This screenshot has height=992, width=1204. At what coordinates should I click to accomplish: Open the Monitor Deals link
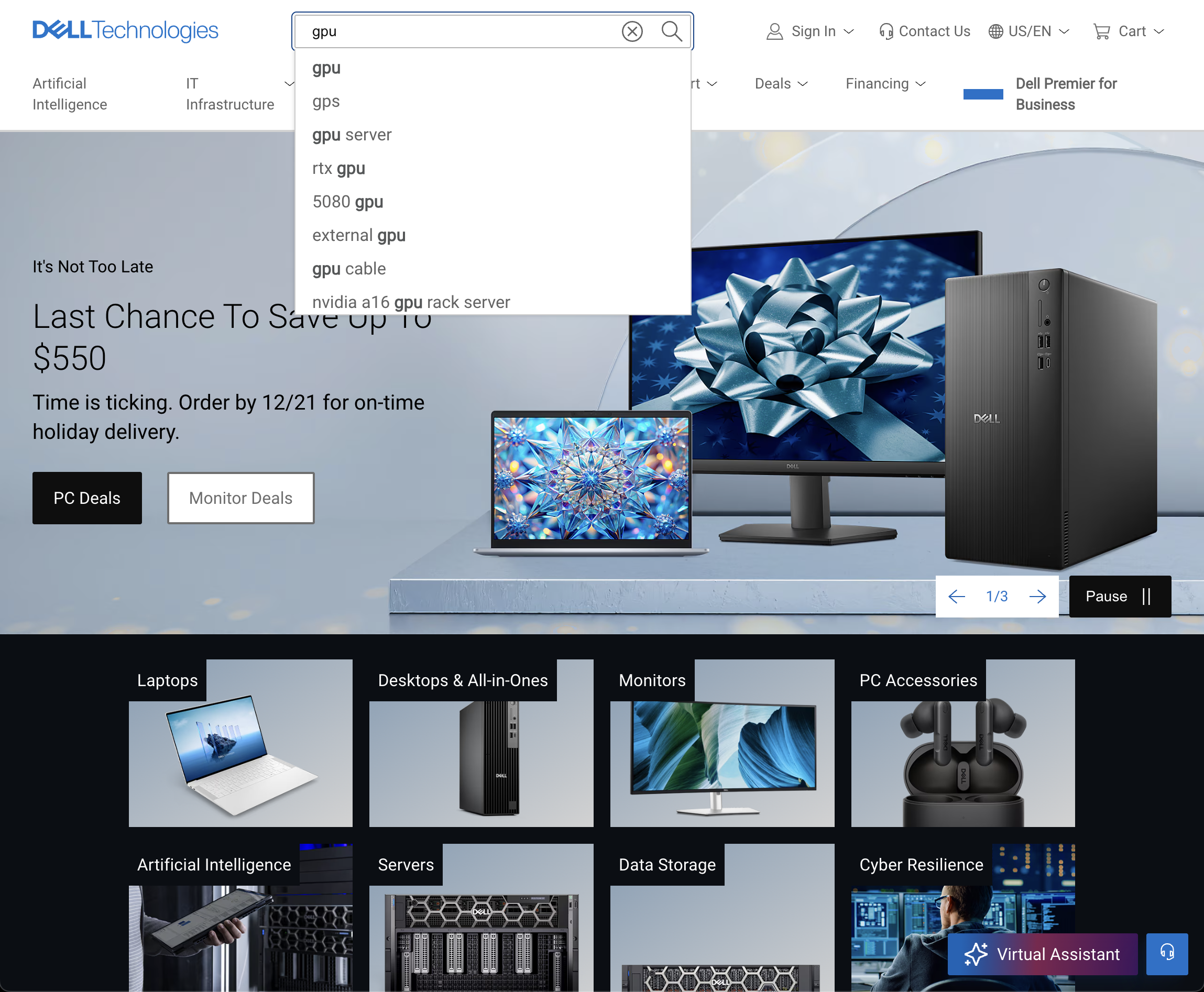[x=240, y=498]
